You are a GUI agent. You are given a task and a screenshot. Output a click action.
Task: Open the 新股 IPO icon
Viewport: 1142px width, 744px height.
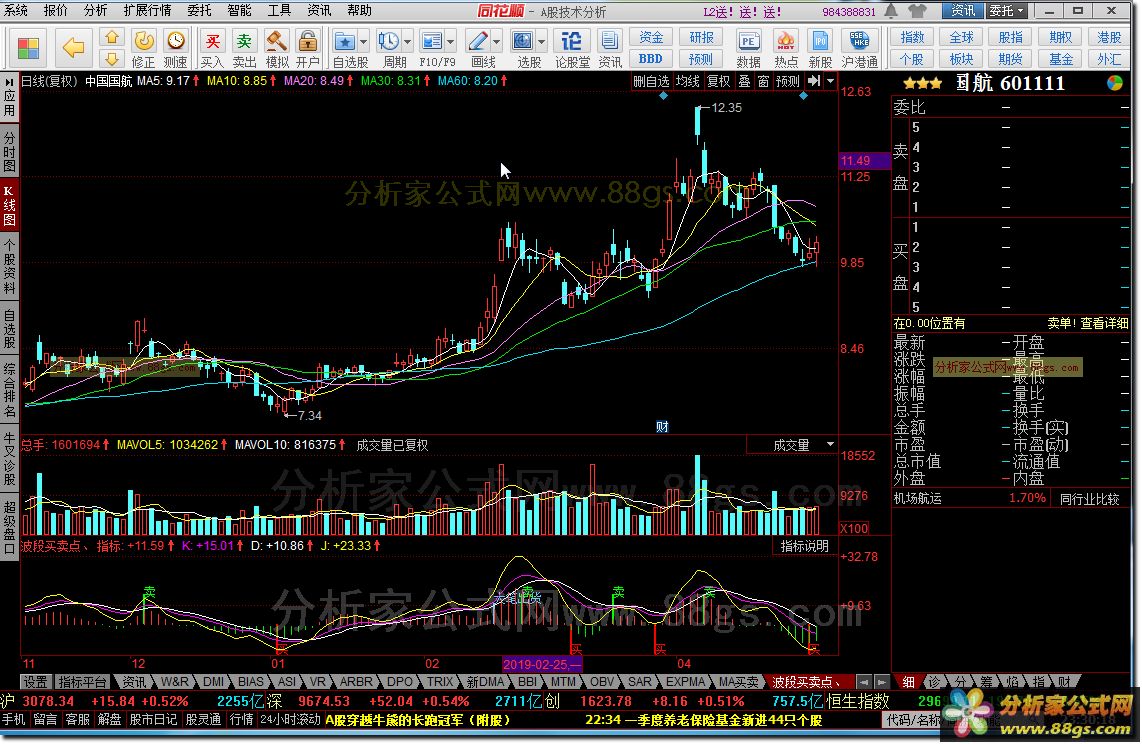[x=820, y=41]
